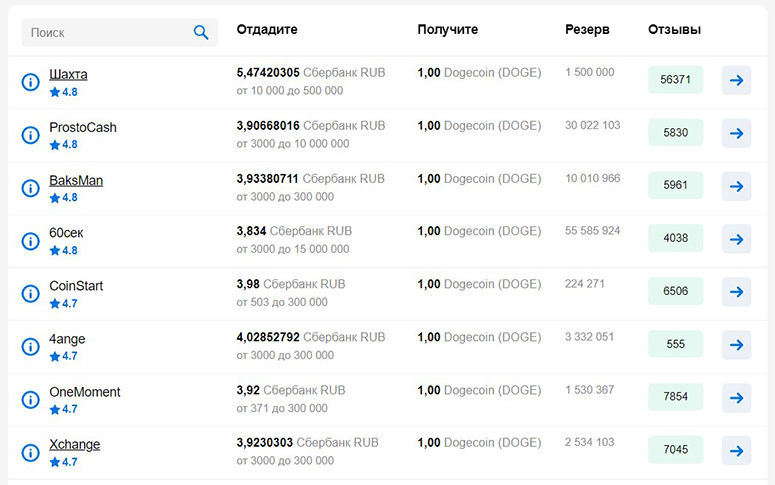View 56371 reviews for Шахта

pyautogui.click(x=676, y=80)
